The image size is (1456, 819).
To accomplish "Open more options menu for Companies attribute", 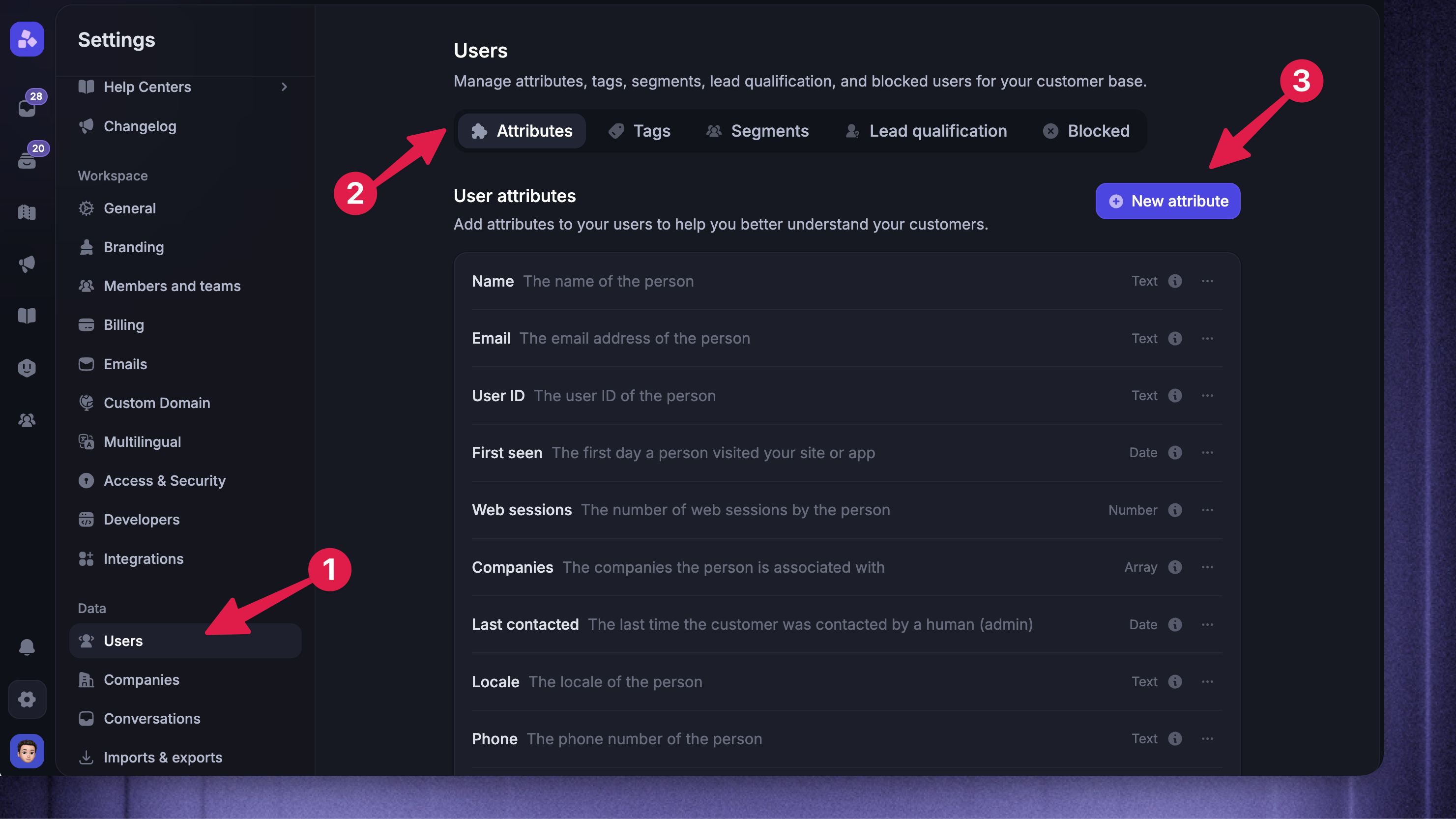I will point(1207,567).
